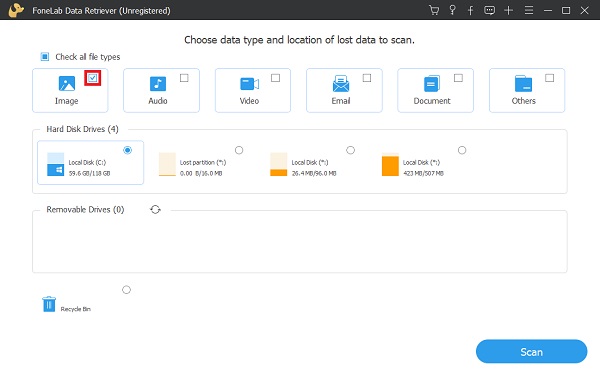
Task: Toggle Check all file types checkbox
Action: point(45,57)
